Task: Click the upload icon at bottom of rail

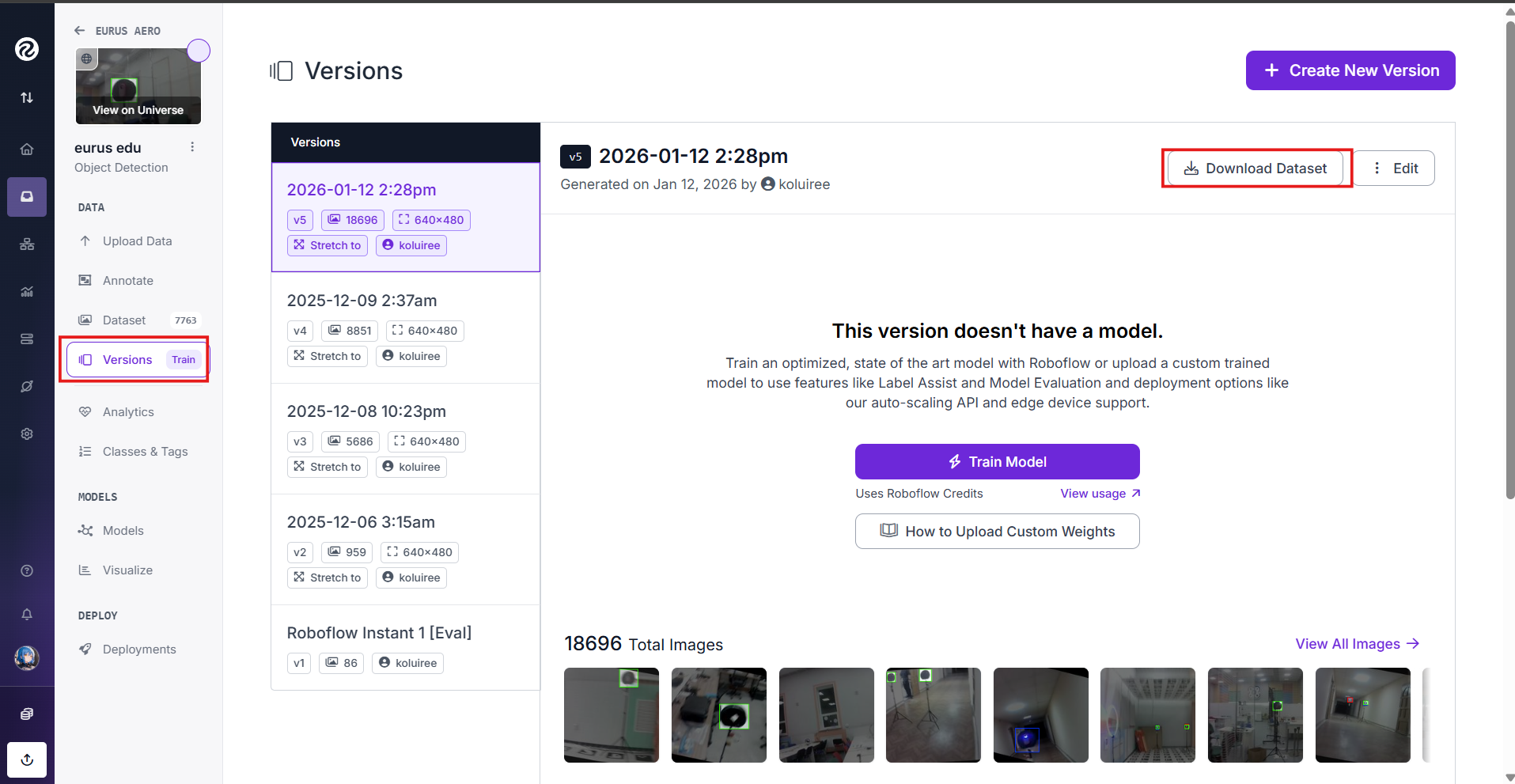Action: pos(27,759)
